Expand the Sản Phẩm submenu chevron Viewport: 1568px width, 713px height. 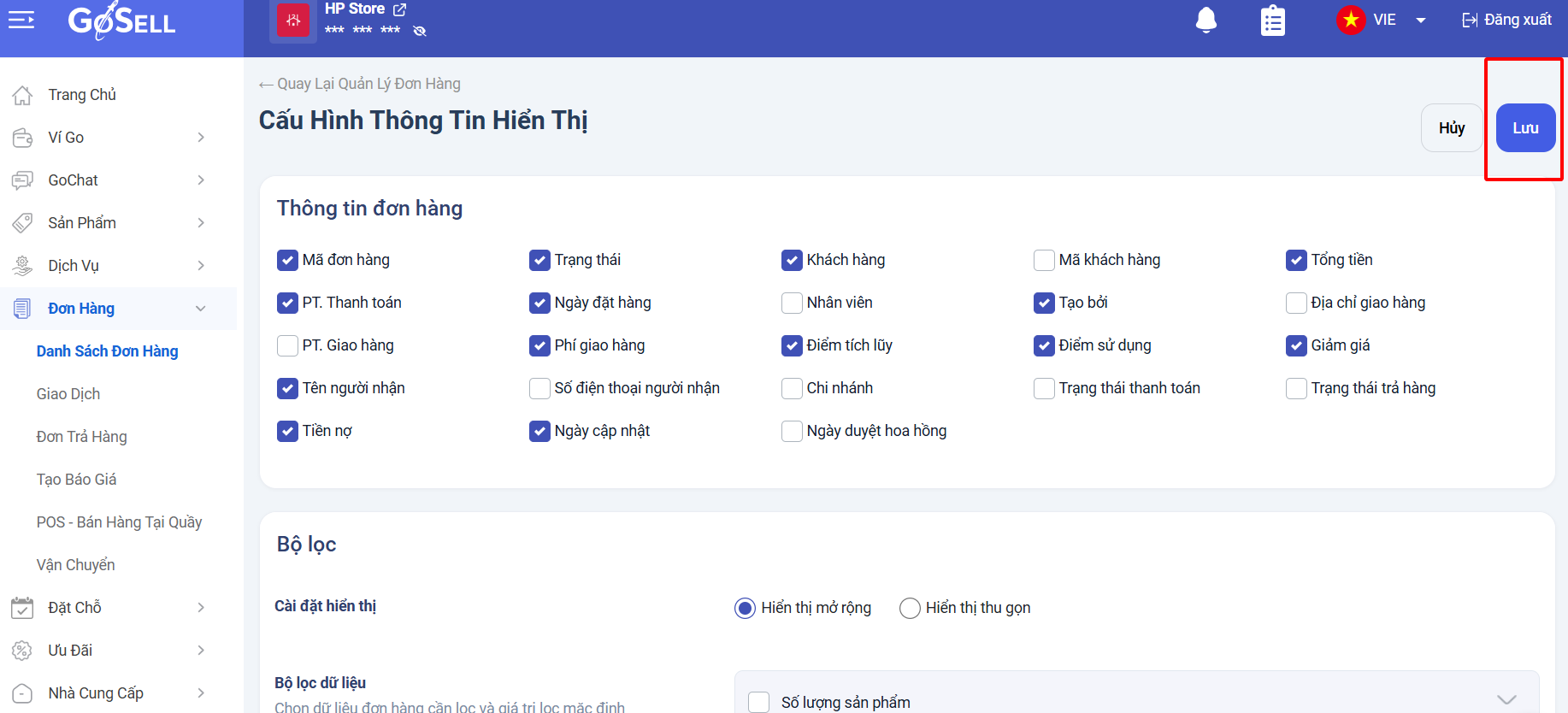coord(201,223)
